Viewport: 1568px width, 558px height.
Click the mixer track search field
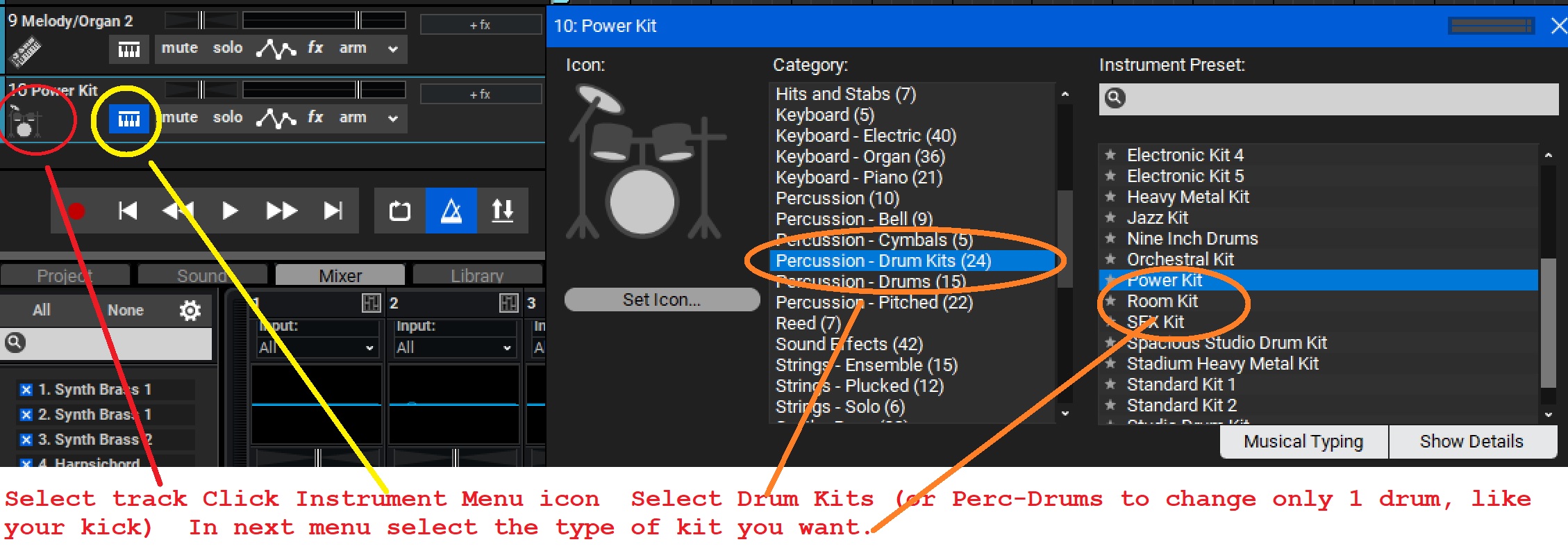pos(106,343)
